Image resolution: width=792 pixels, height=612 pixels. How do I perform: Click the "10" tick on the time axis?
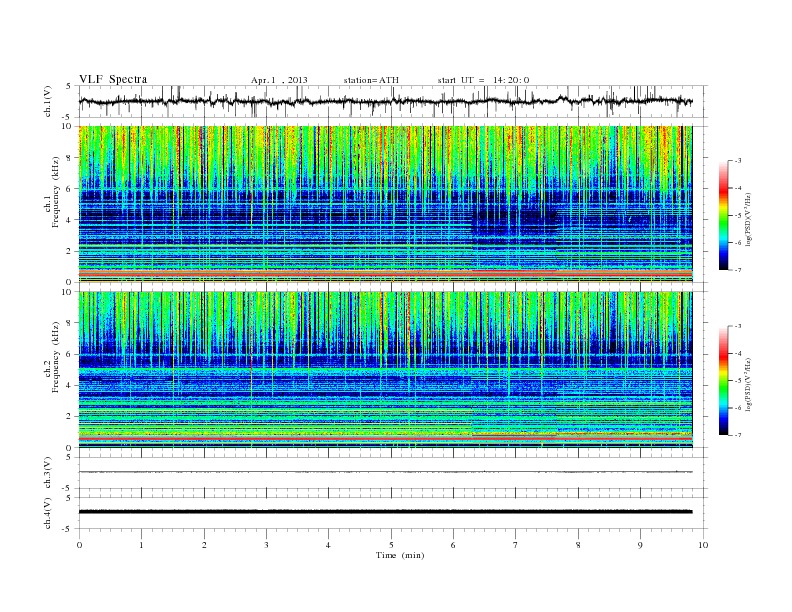pyautogui.click(x=703, y=545)
